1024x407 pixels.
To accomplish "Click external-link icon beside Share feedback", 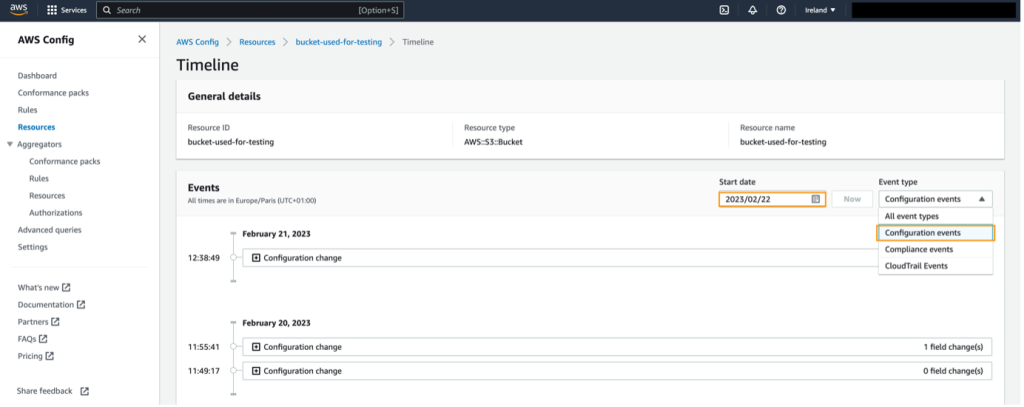I will 84,391.
